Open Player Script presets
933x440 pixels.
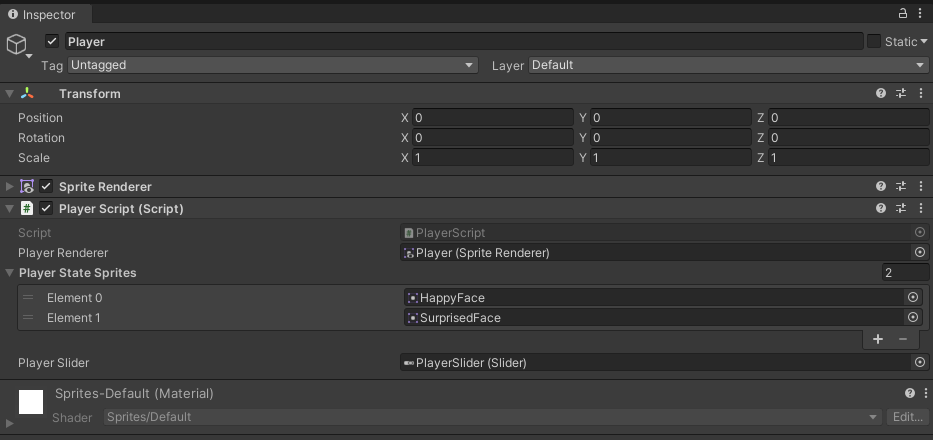(901, 208)
